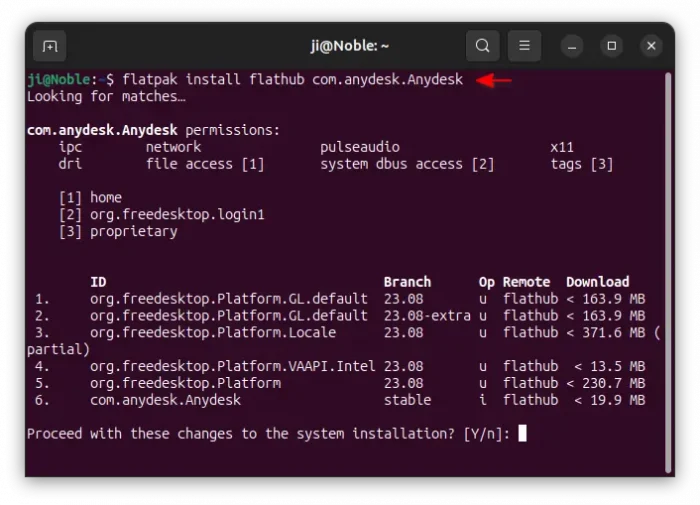Click the '23.08-extra' branch value
700x505 pixels.
427,316
